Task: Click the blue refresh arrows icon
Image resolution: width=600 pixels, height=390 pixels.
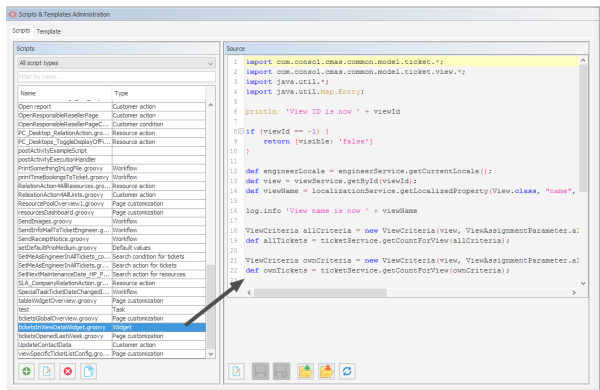Action: (x=347, y=371)
